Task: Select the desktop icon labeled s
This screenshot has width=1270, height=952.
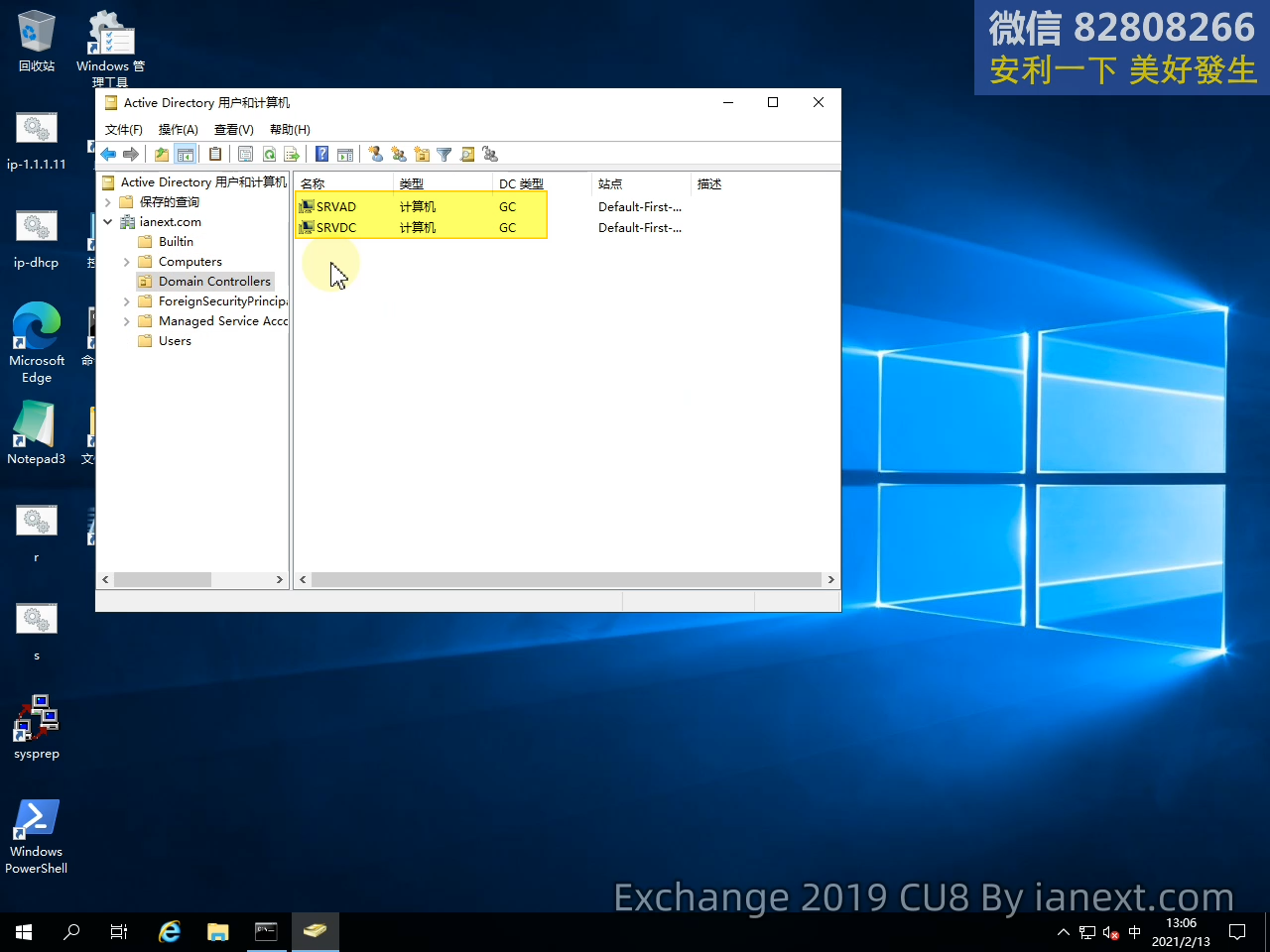Action: point(37,632)
